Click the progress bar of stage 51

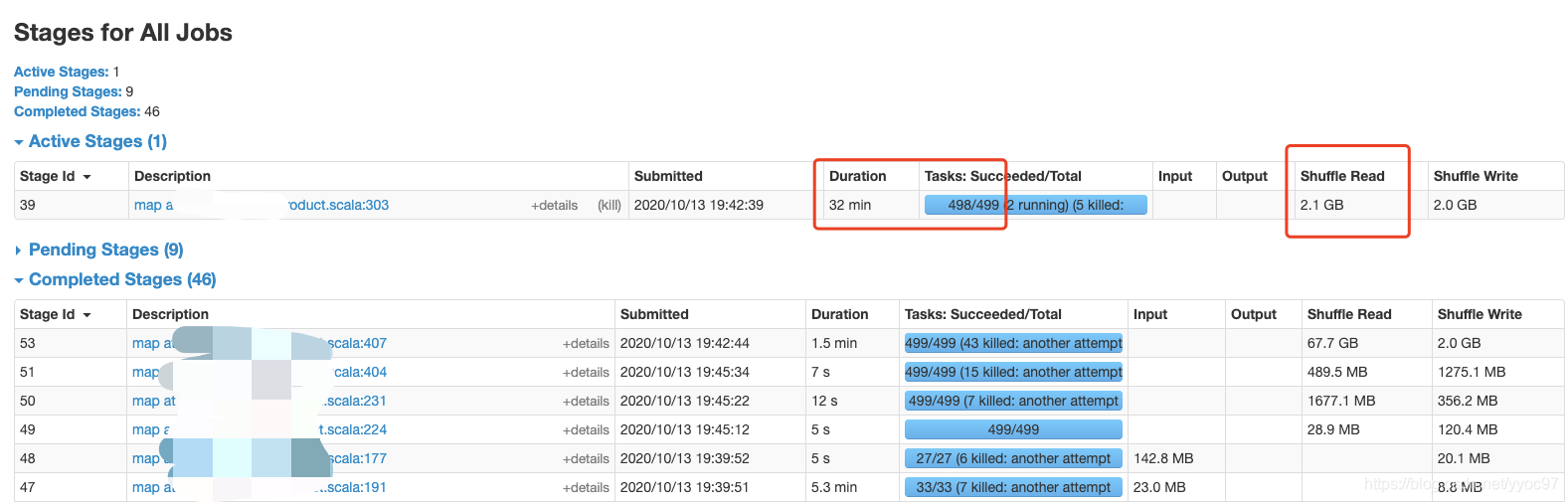point(1013,372)
